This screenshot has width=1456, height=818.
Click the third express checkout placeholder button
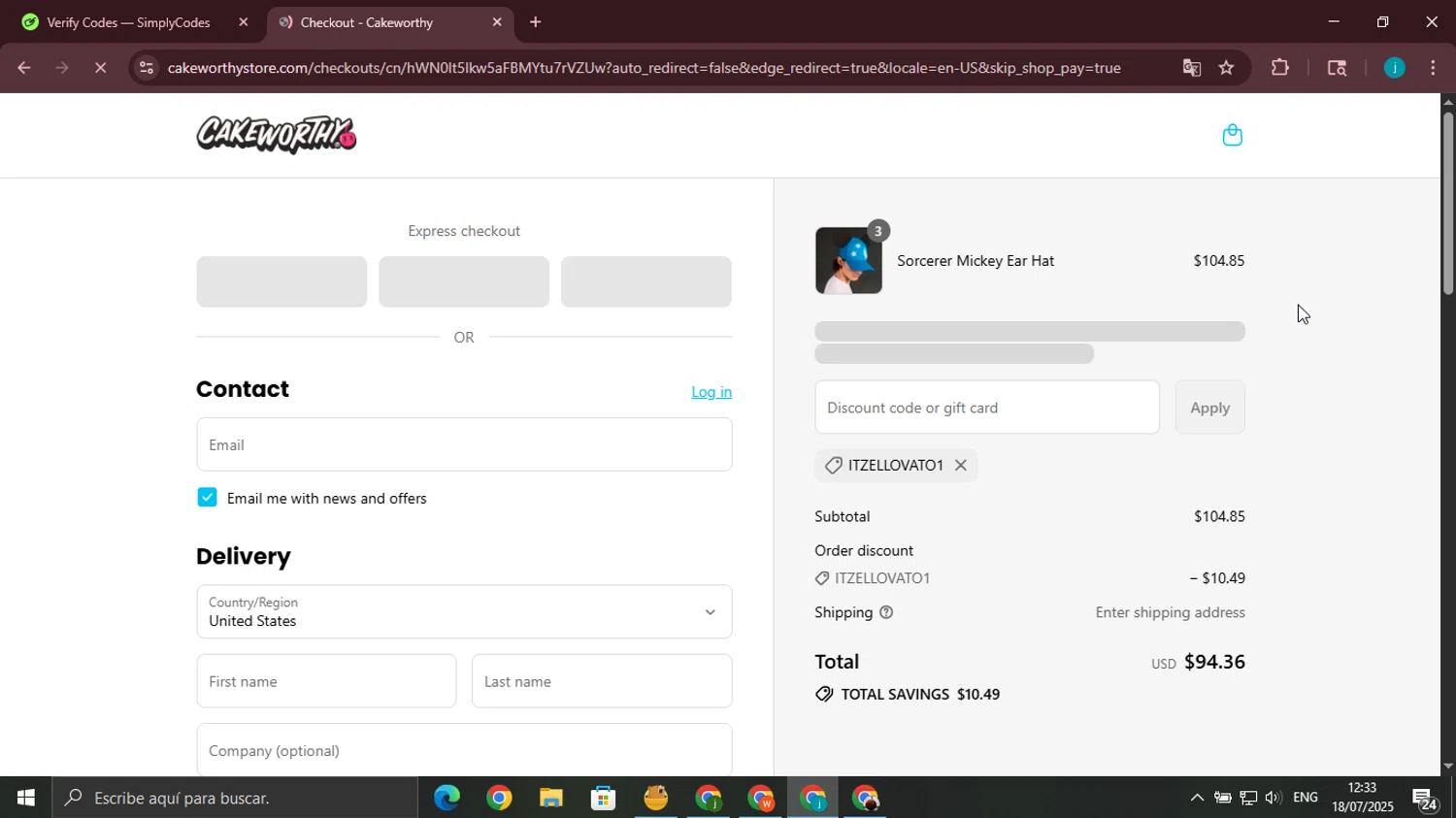[x=646, y=281]
